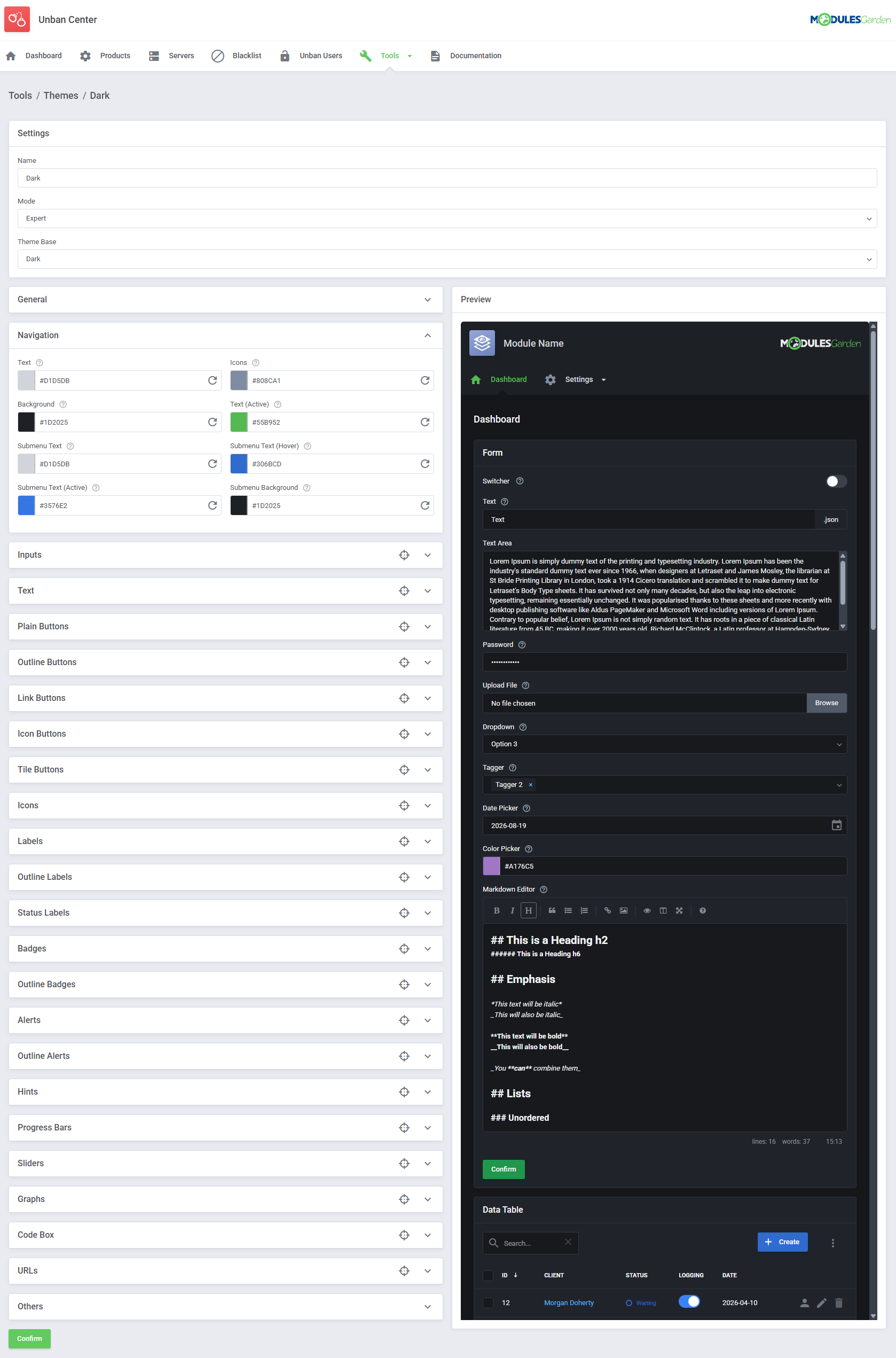
Task: Reset Icons color #808CA1
Action: (x=425, y=381)
